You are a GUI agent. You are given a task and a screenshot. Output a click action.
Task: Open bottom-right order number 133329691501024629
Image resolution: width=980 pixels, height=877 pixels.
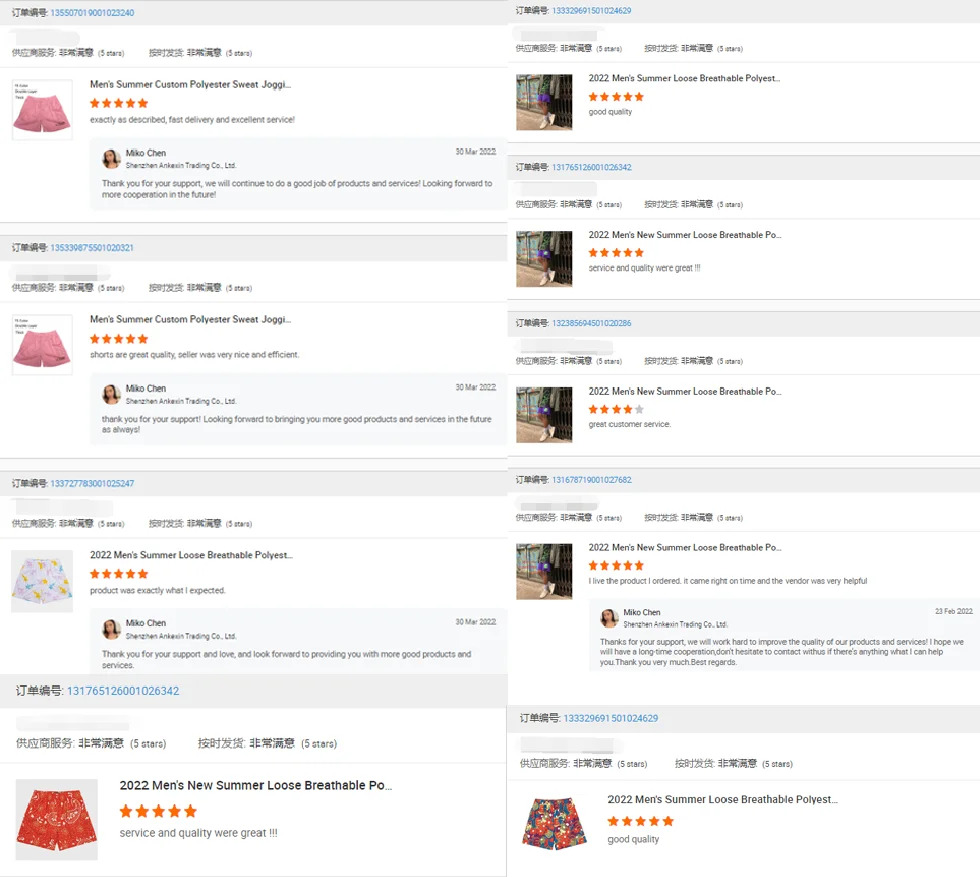coord(611,718)
